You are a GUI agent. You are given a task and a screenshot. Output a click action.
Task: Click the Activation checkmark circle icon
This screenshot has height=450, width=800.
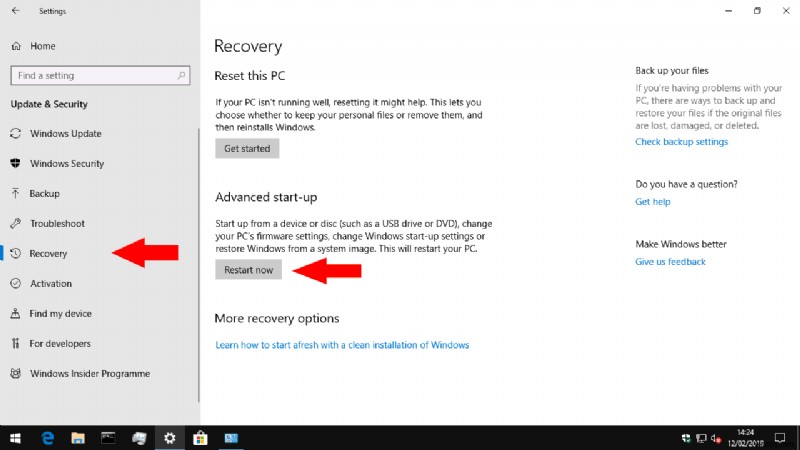click(16, 283)
